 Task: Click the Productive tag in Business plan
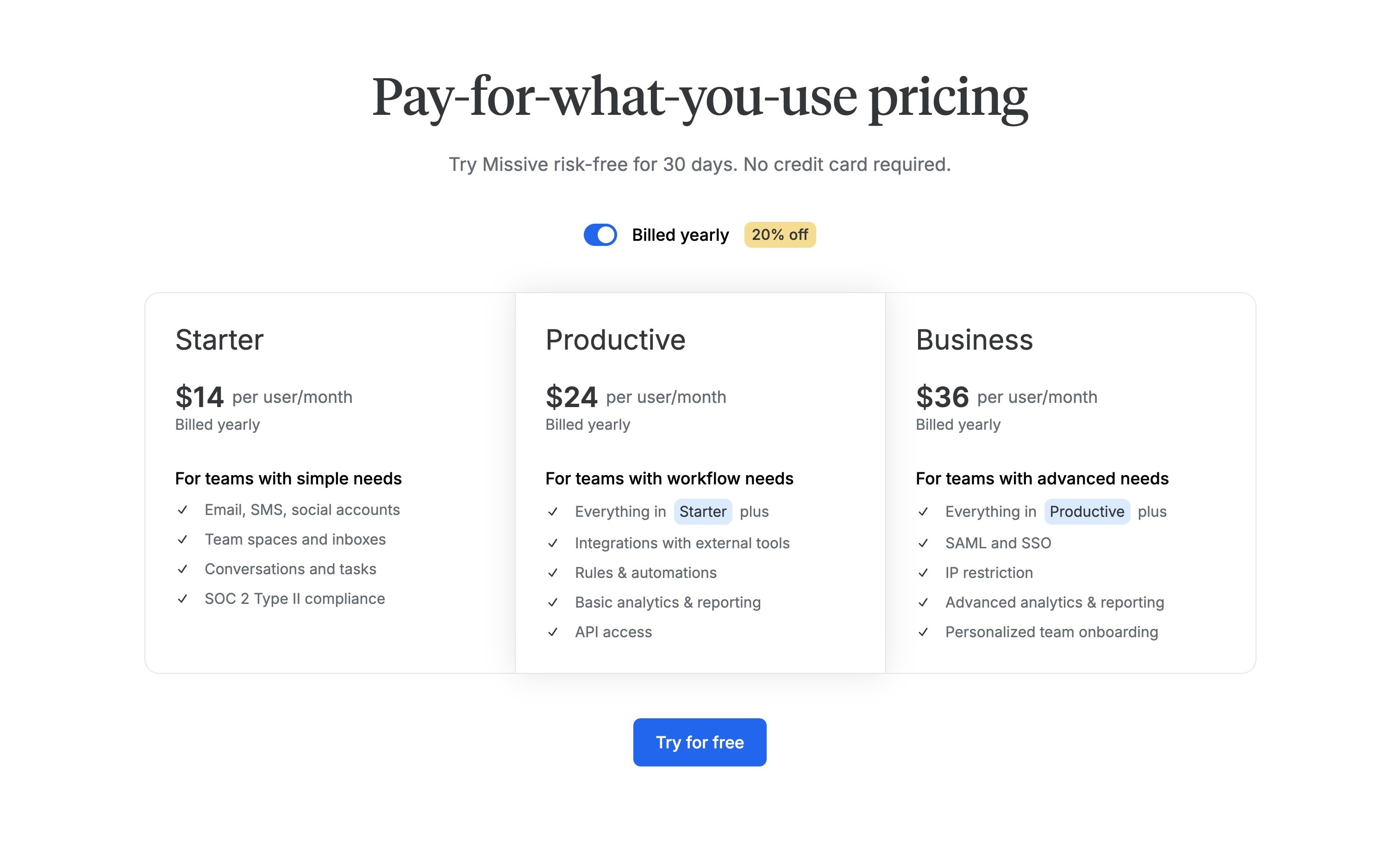(1087, 512)
